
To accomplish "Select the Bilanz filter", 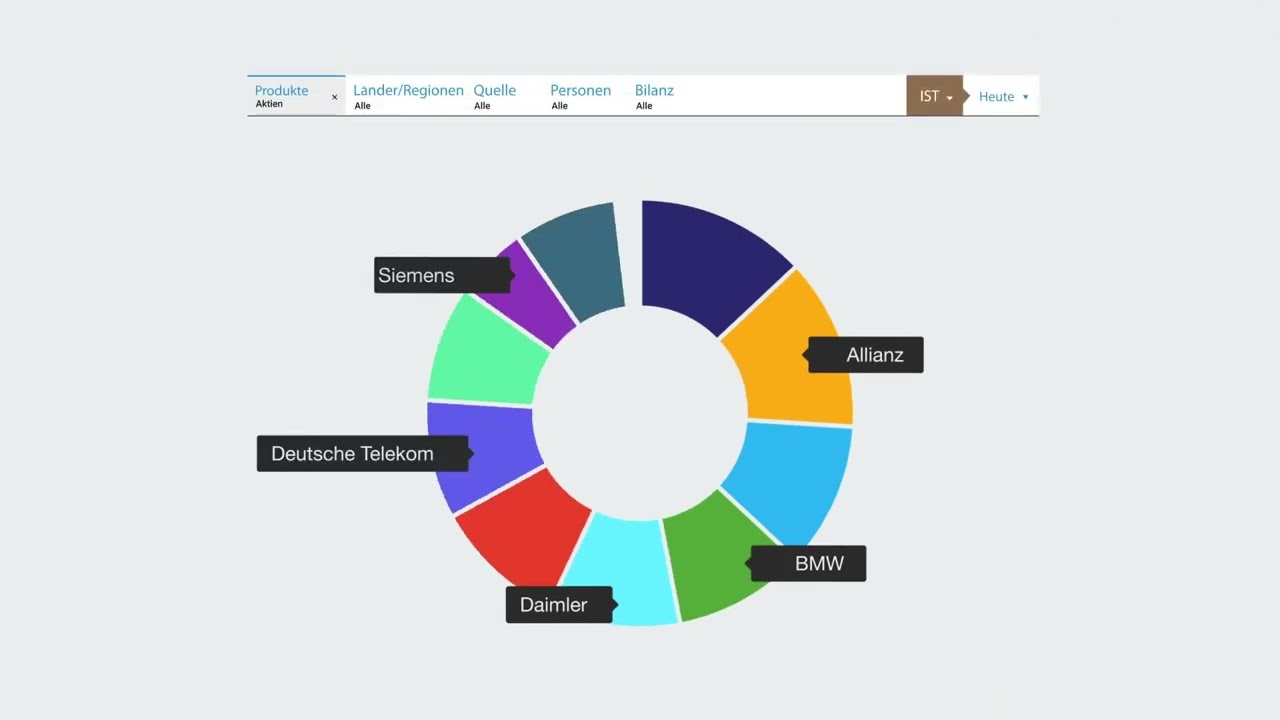I will [x=654, y=96].
